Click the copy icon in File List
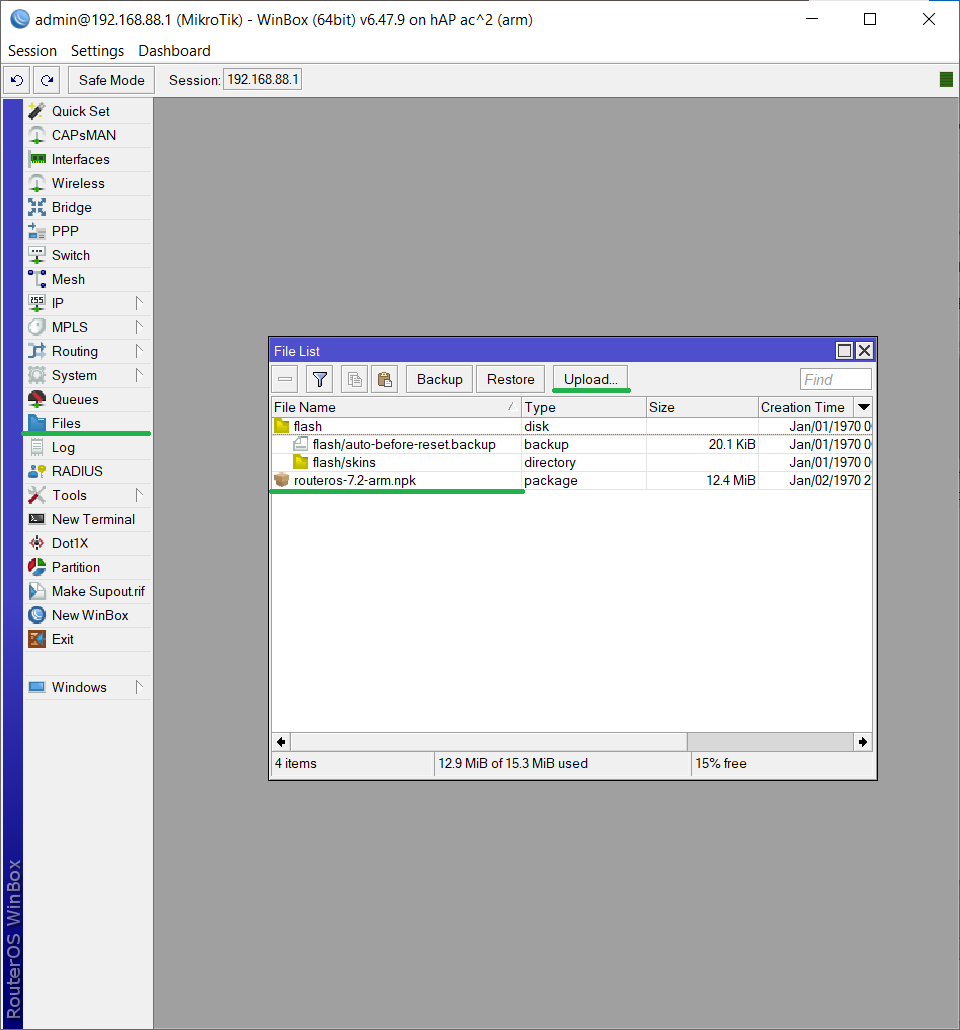The height and width of the screenshot is (1030, 960). click(x=354, y=379)
